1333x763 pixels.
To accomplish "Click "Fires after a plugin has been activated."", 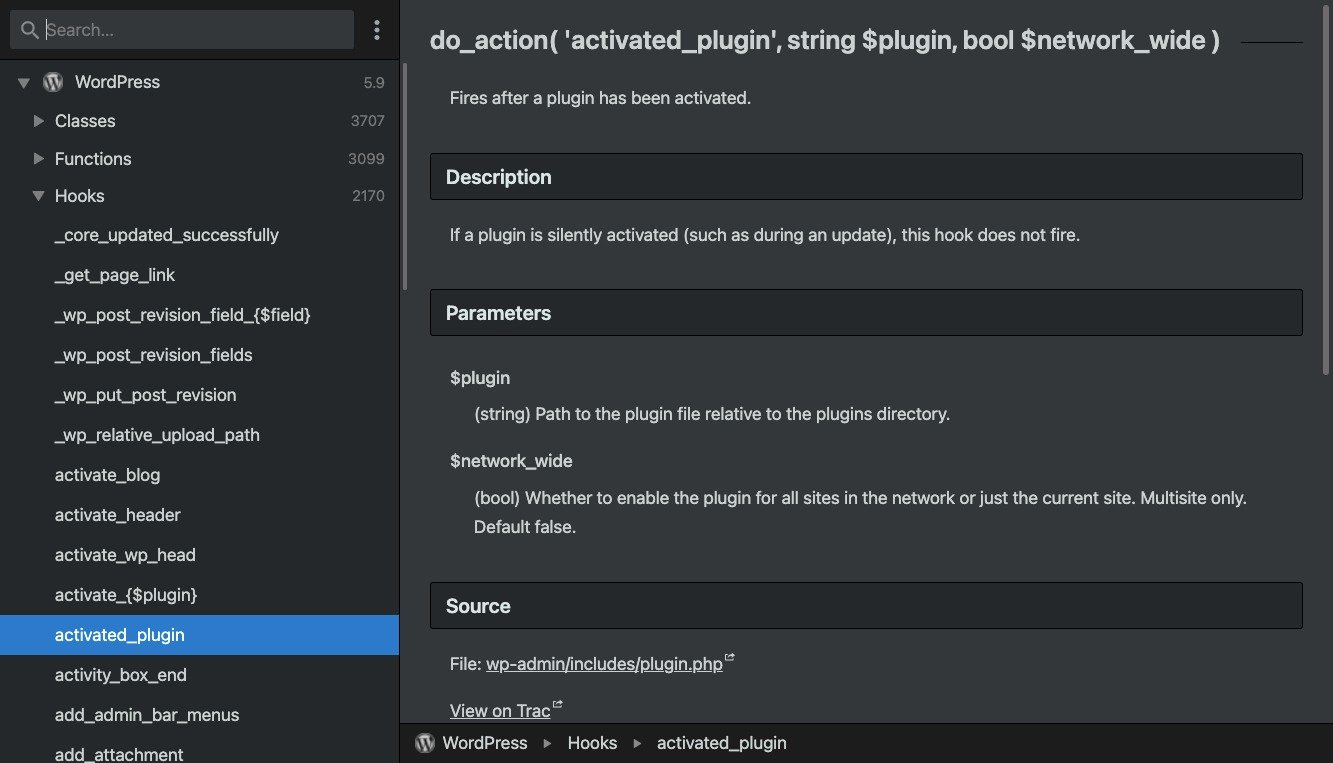I will pos(600,98).
